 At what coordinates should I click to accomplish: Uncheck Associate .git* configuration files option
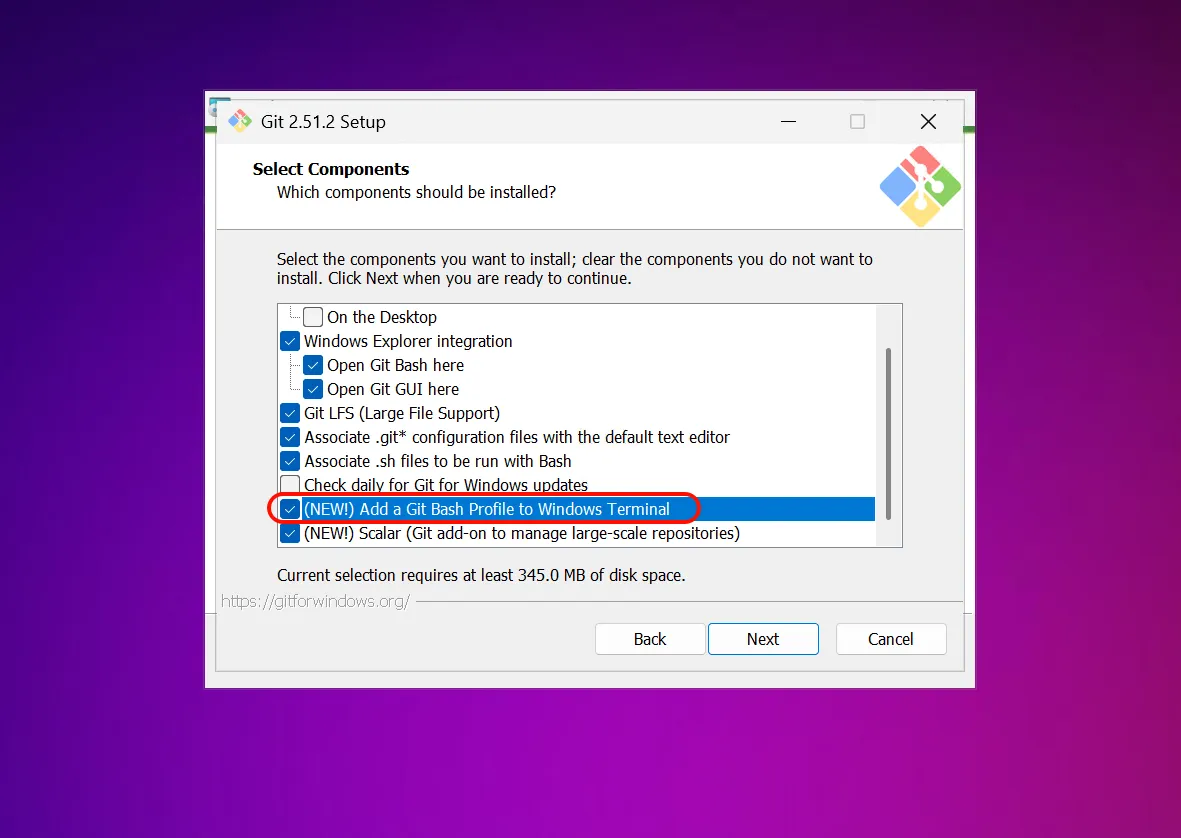tap(290, 437)
